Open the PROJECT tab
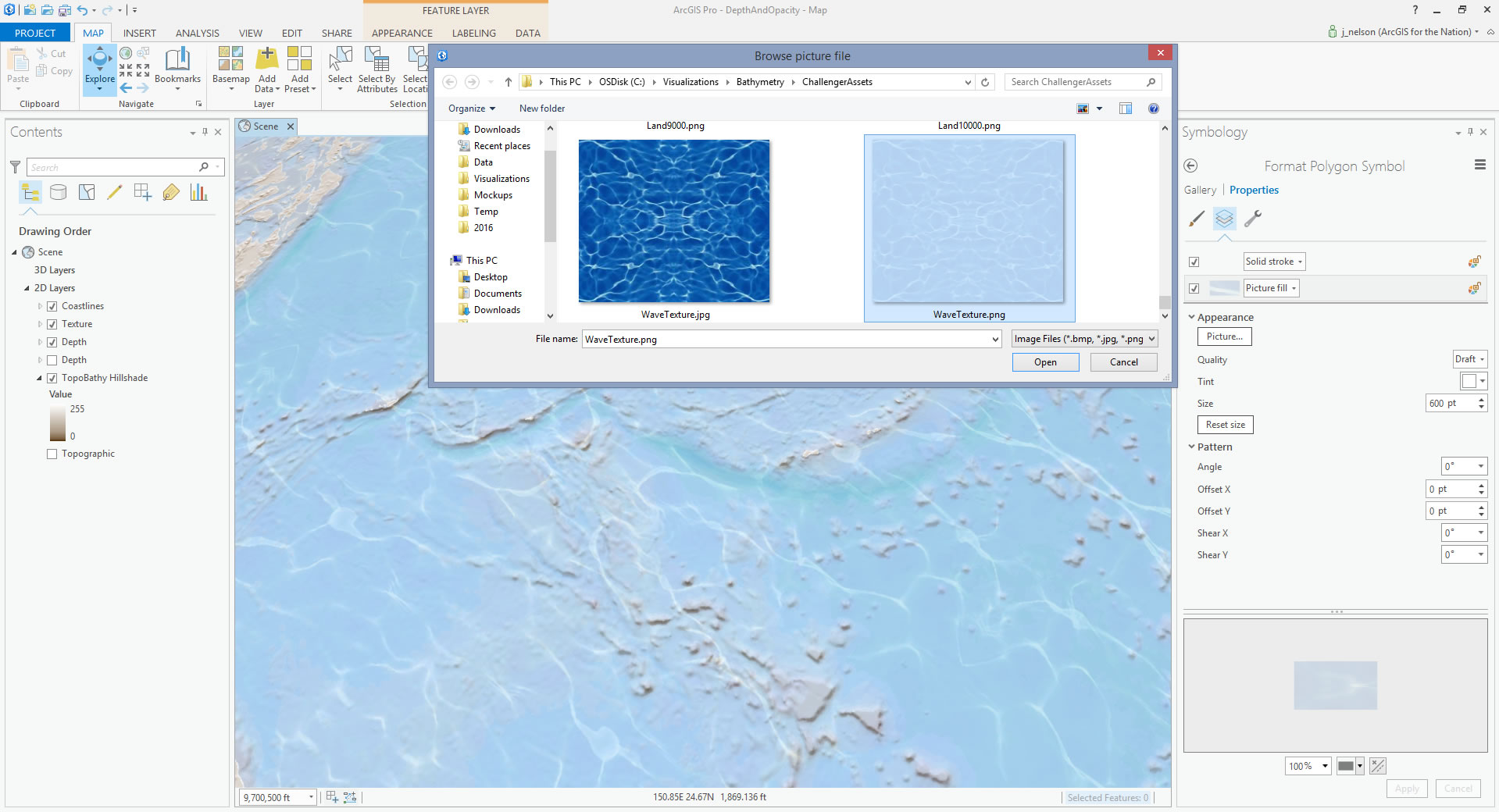This screenshot has width=1499, height=812. coord(35,33)
